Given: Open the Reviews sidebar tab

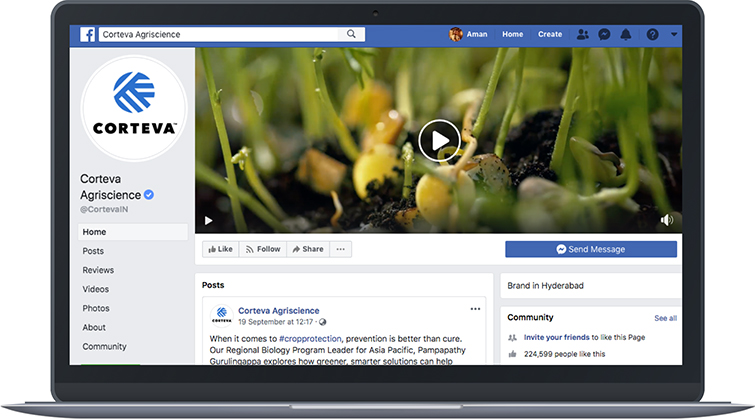Looking at the screenshot, I should tap(98, 270).
